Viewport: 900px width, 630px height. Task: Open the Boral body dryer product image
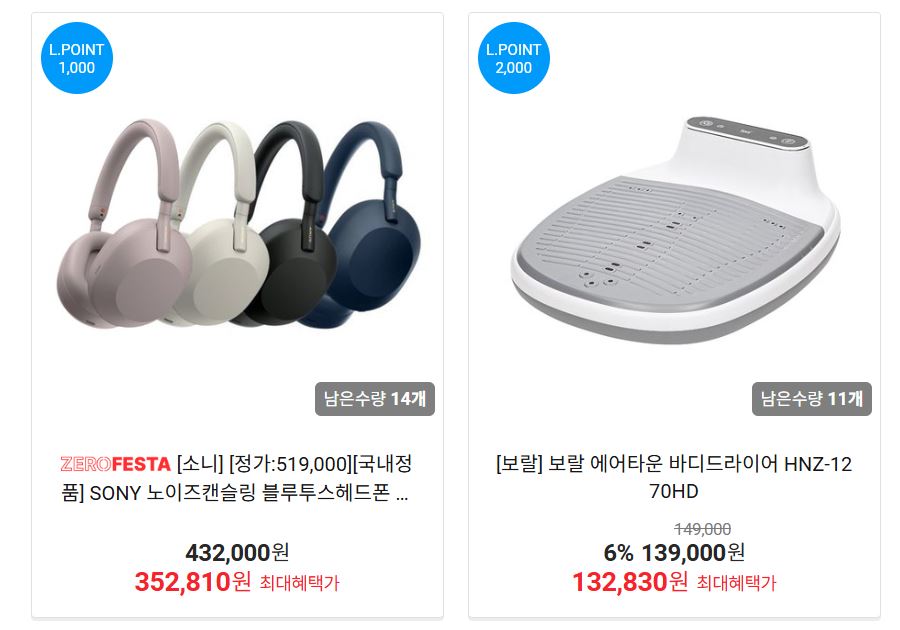[675, 230]
